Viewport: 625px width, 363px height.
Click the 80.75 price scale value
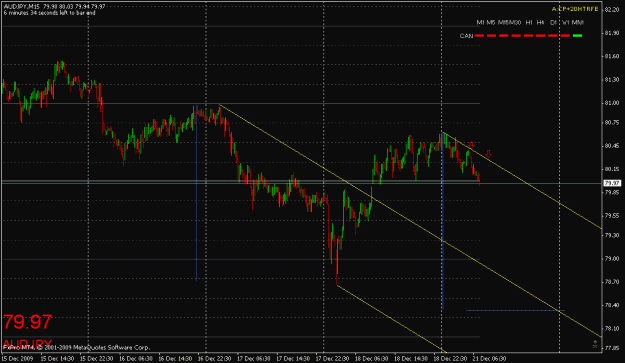coord(612,123)
